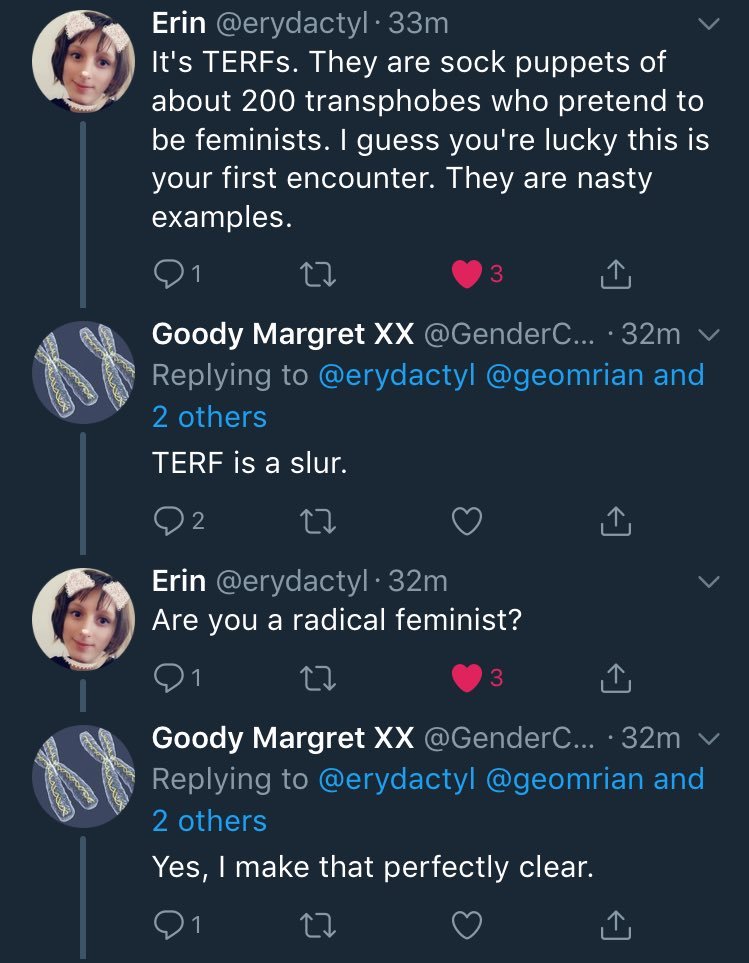The width and height of the screenshot is (749, 963).
Task: Retweet Erin's TERFs sock puppets tweet
Action: pos(319,274)
